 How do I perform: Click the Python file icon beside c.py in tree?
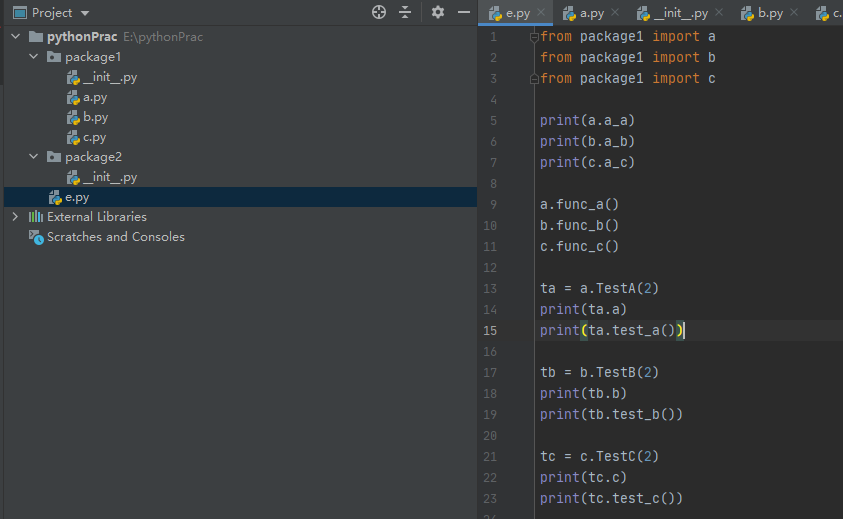[x=73, y=138]
